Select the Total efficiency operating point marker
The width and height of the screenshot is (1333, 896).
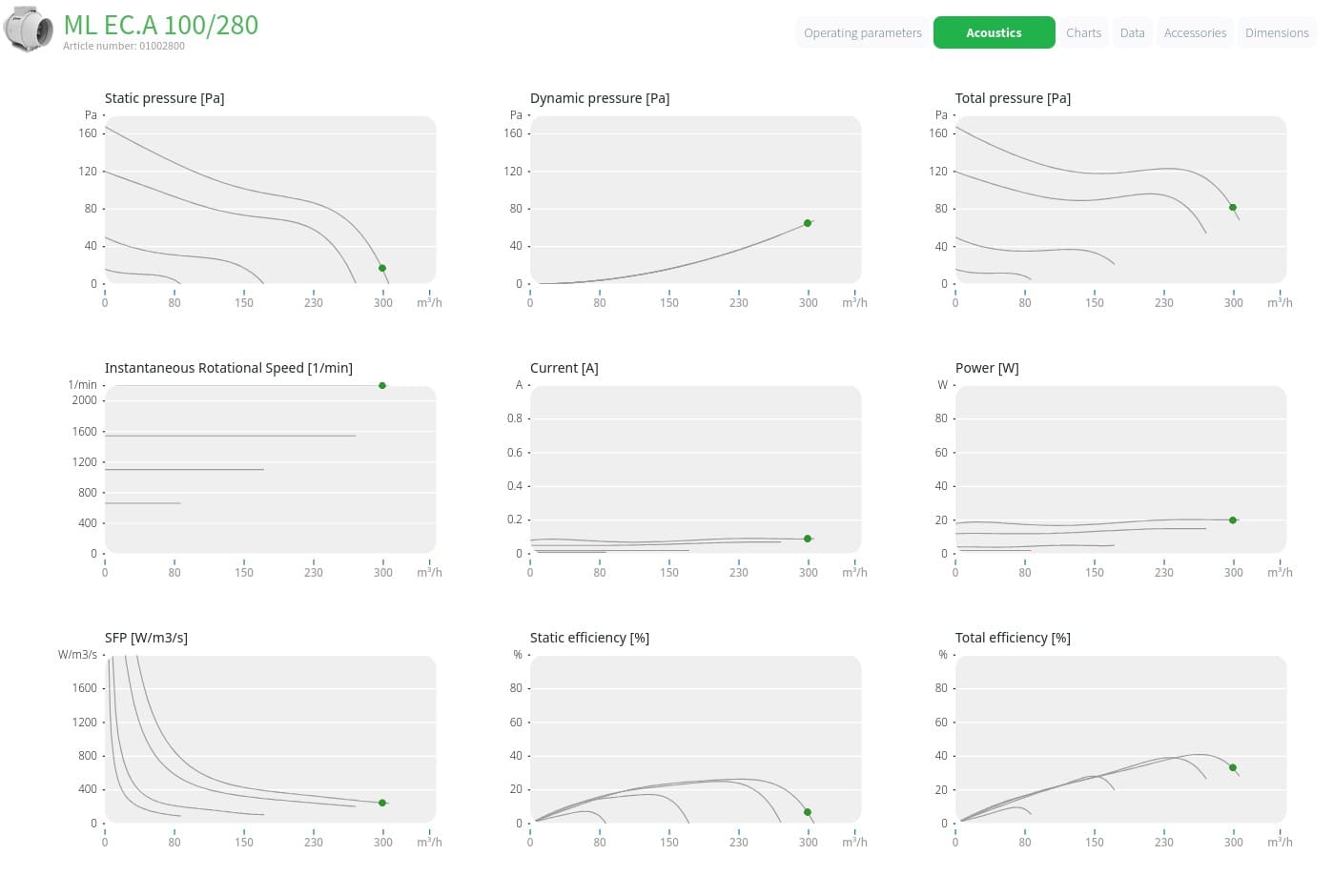pos(1233,767)
